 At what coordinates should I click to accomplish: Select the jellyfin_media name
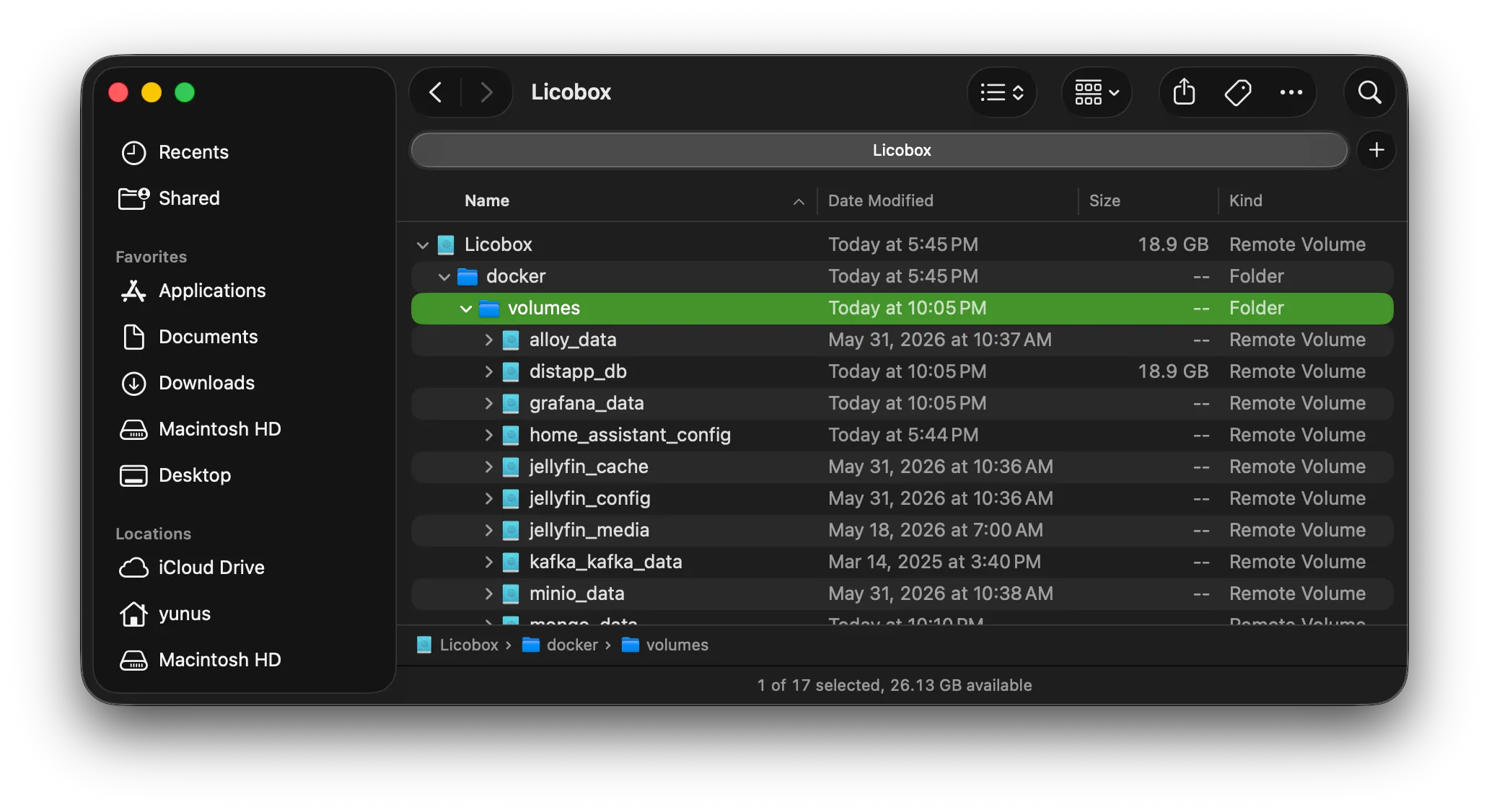[x=589, y=530]
